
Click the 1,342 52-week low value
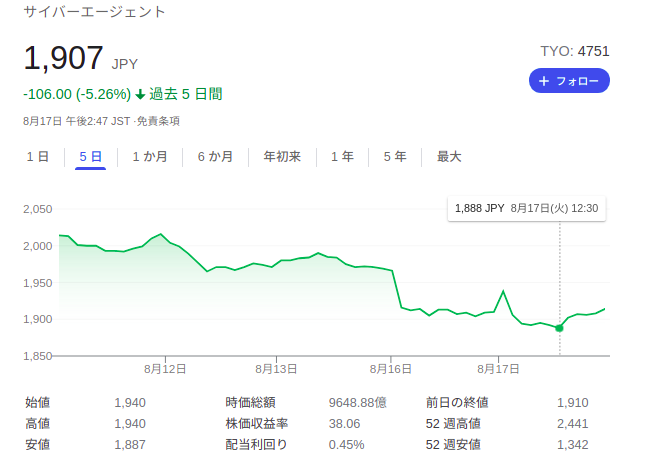click(573, 445)
